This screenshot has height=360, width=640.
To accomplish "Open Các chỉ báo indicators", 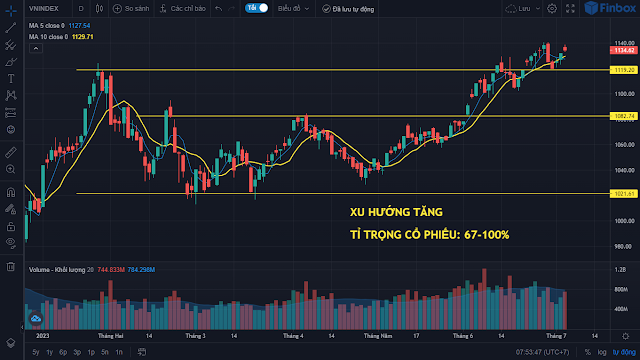I will click(x=183, y=9).
